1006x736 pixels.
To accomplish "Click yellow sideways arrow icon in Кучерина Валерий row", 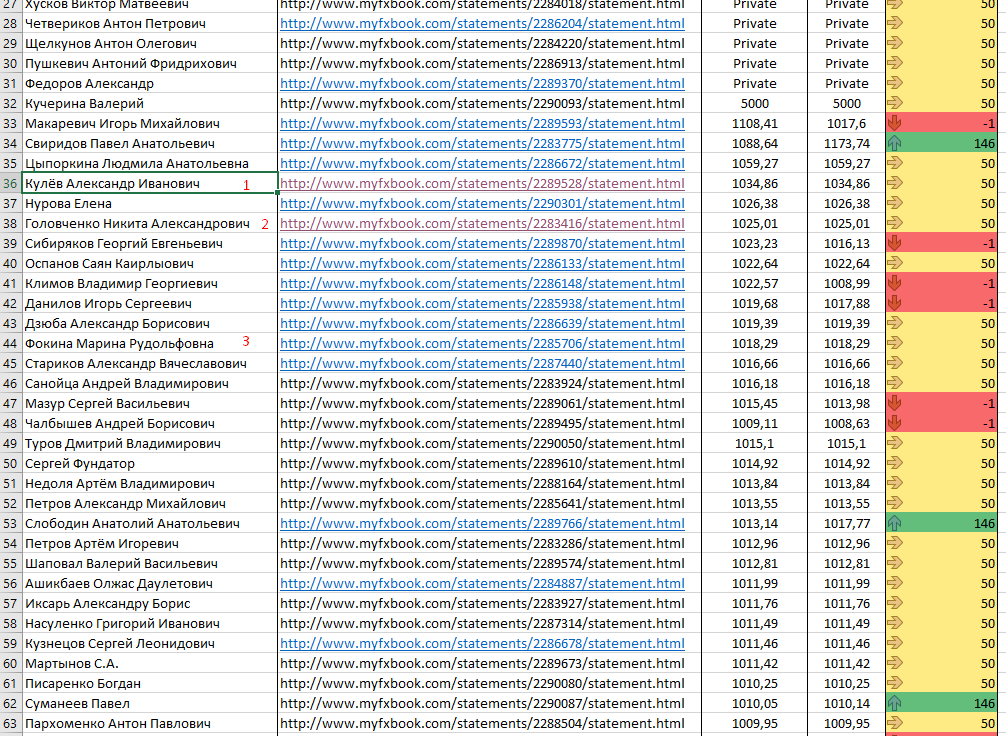I will tap(894, 103).
